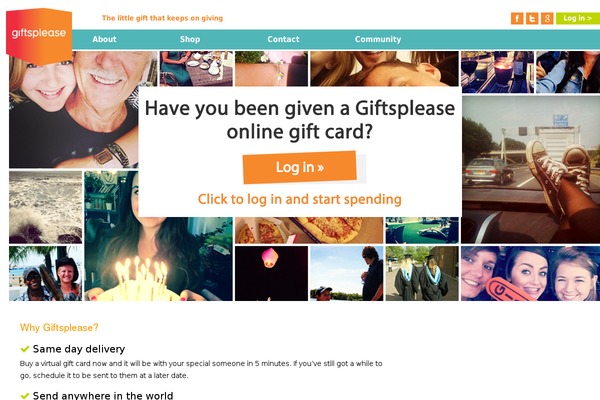The width and height of the screenshot is (600, 400).
Task: Select the ocean waves photo
Action: click(x=46, y=207)
